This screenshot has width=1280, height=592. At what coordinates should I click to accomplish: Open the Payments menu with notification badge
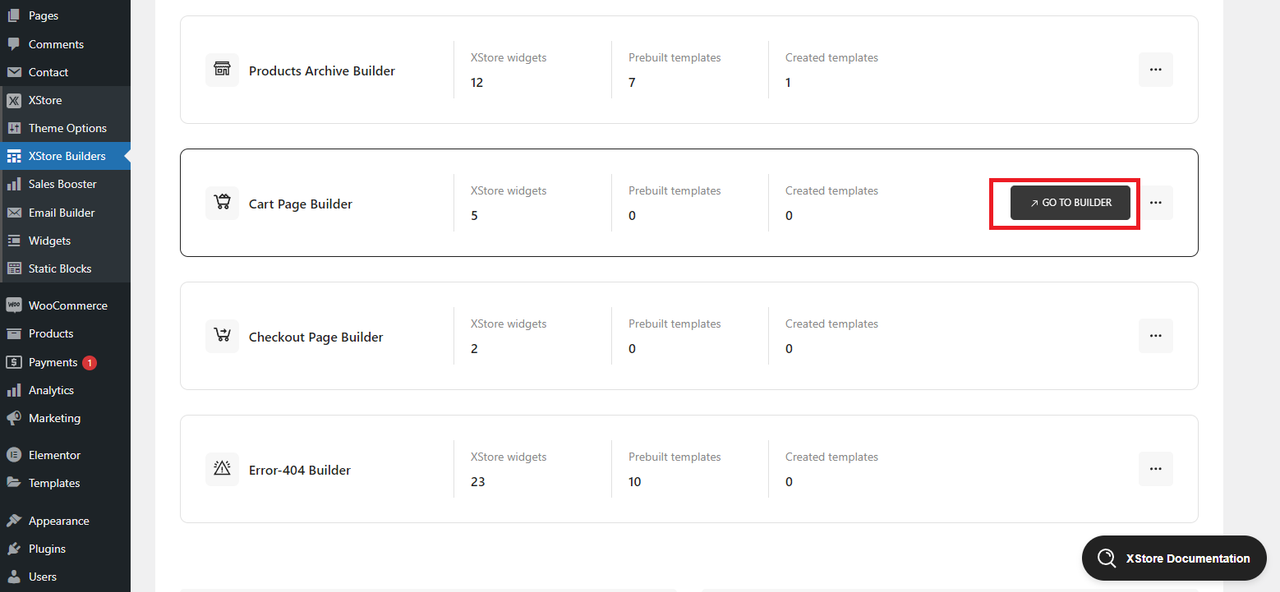pyautogui.click(x=53, y=362)
